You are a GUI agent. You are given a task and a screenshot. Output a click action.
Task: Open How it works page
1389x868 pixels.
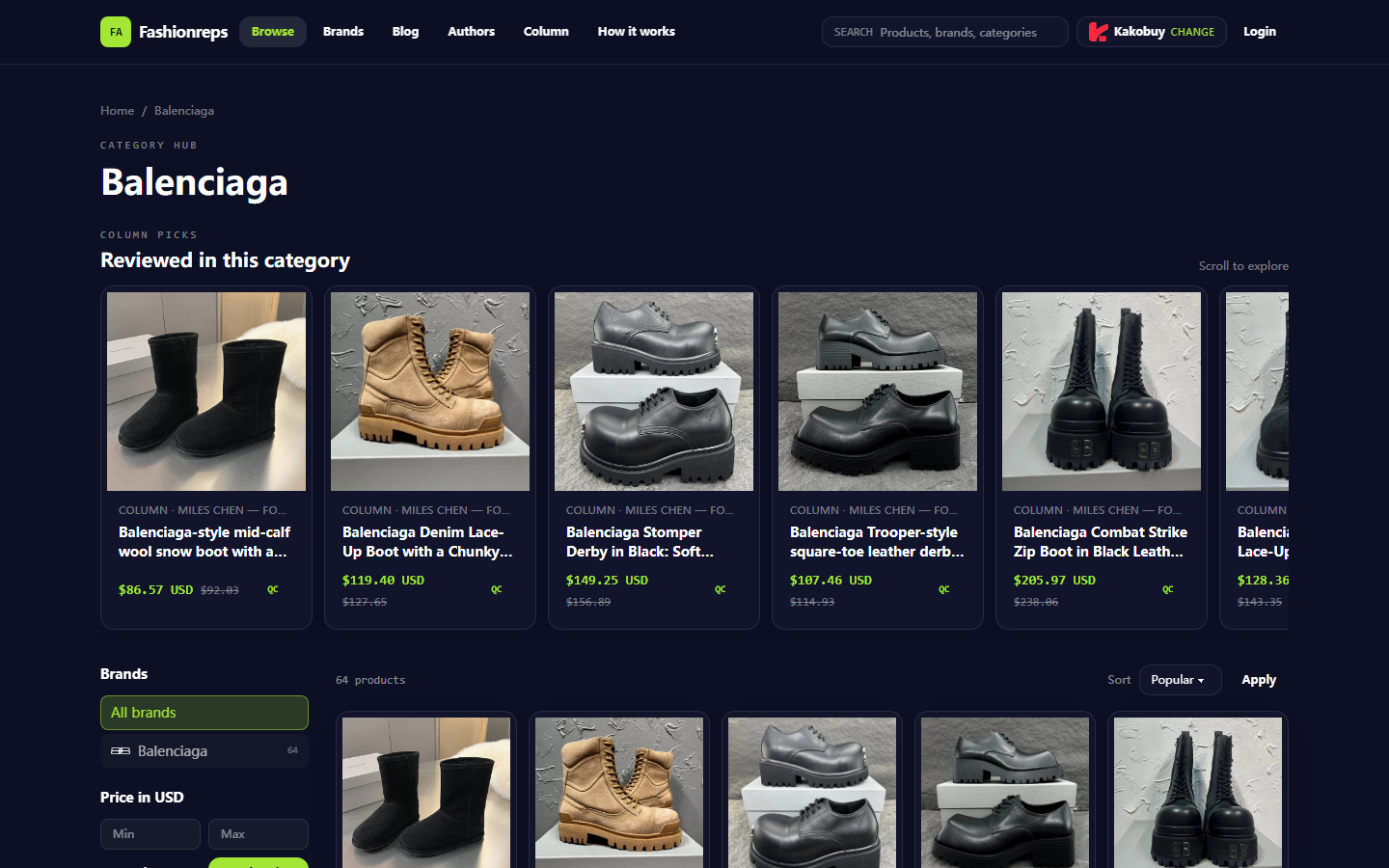tap(637, 32)
